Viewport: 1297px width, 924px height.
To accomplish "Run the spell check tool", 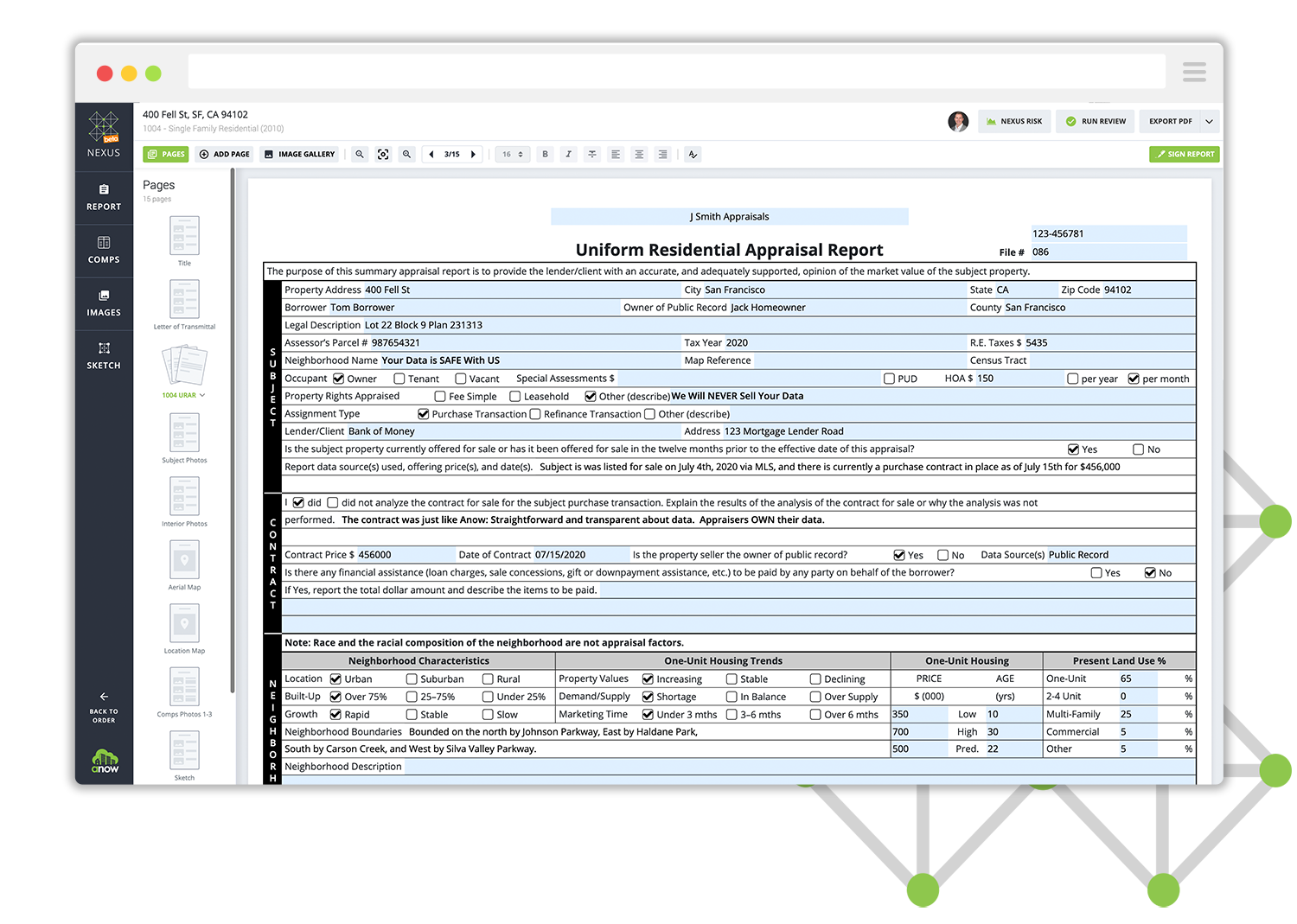I will pyautogui.click(x=693, y=154).
